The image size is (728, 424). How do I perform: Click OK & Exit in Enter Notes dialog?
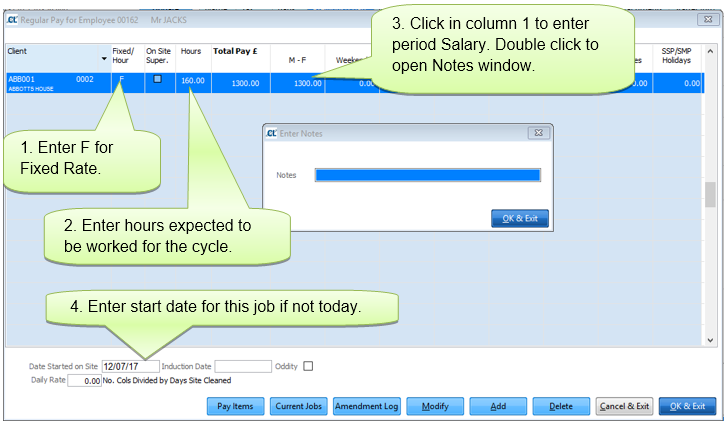[x=520, y=218]
